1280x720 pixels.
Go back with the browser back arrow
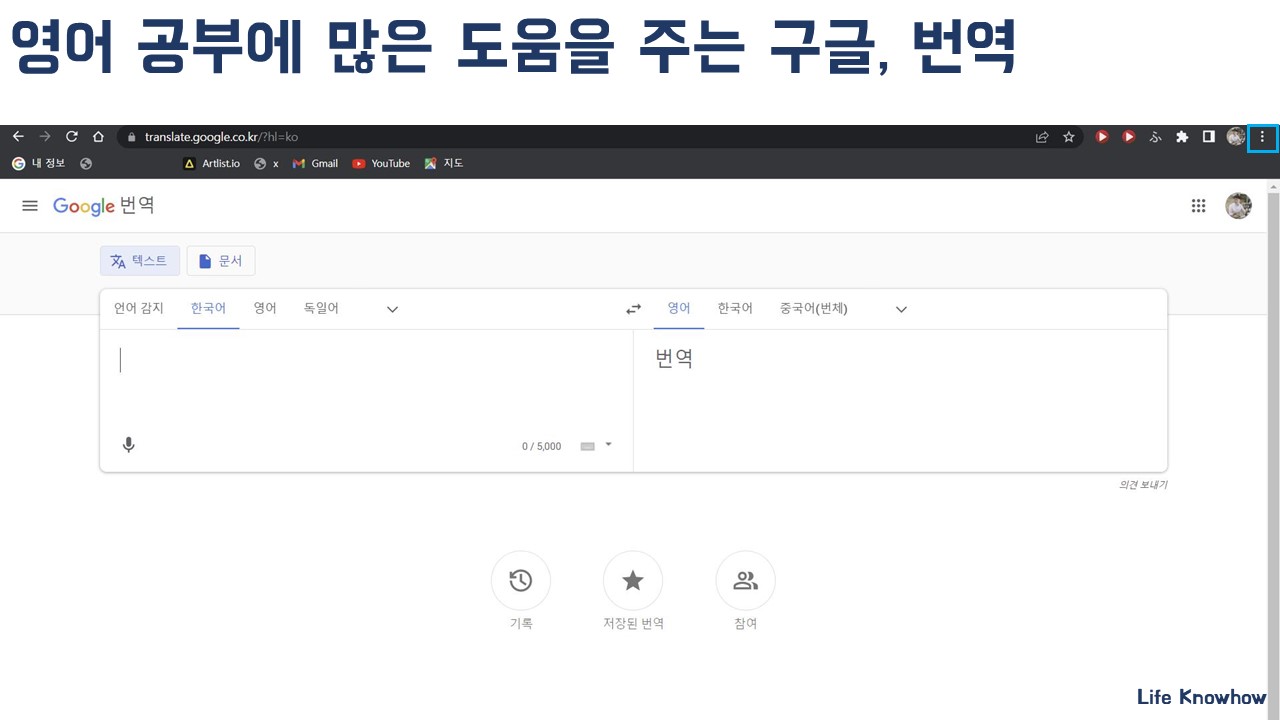(x=18, y=137)
